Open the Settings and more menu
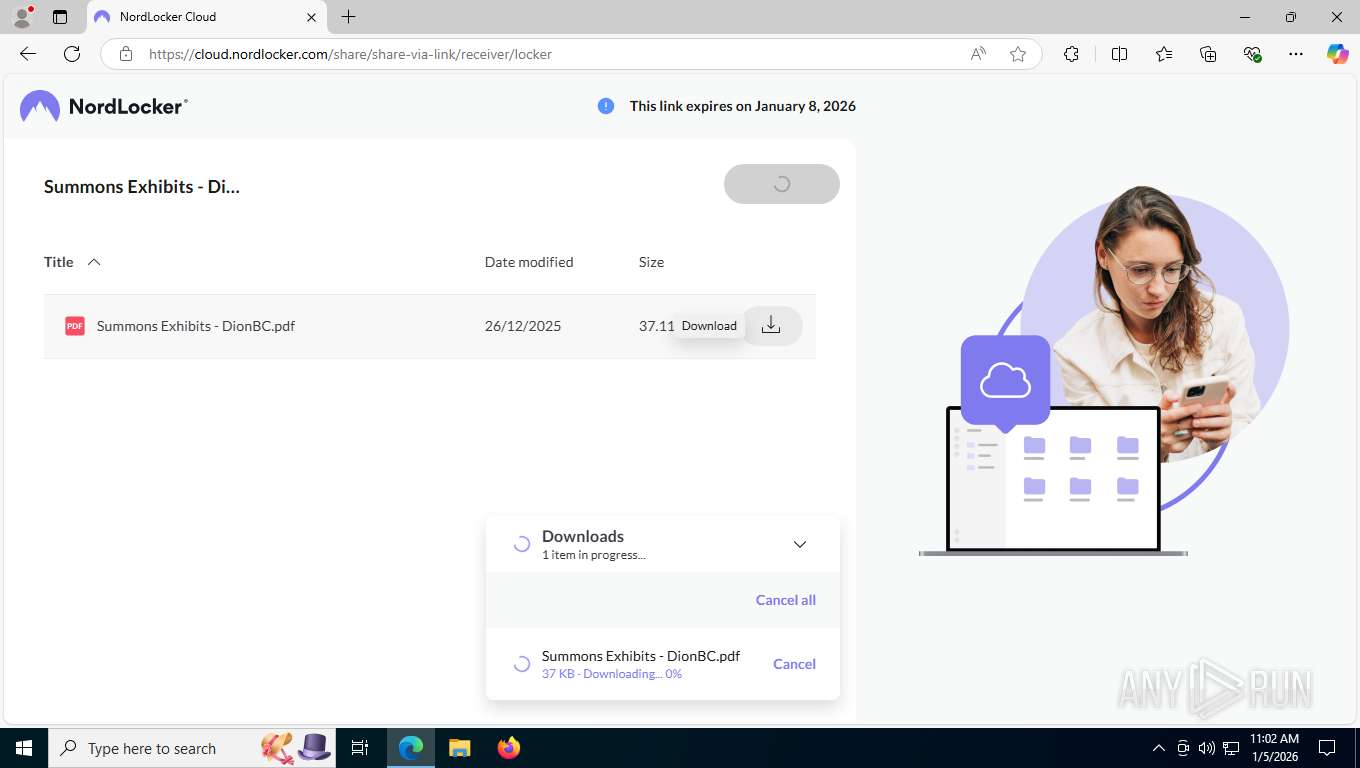The height and width of the screenshot is (768, 1360). 1296,54
